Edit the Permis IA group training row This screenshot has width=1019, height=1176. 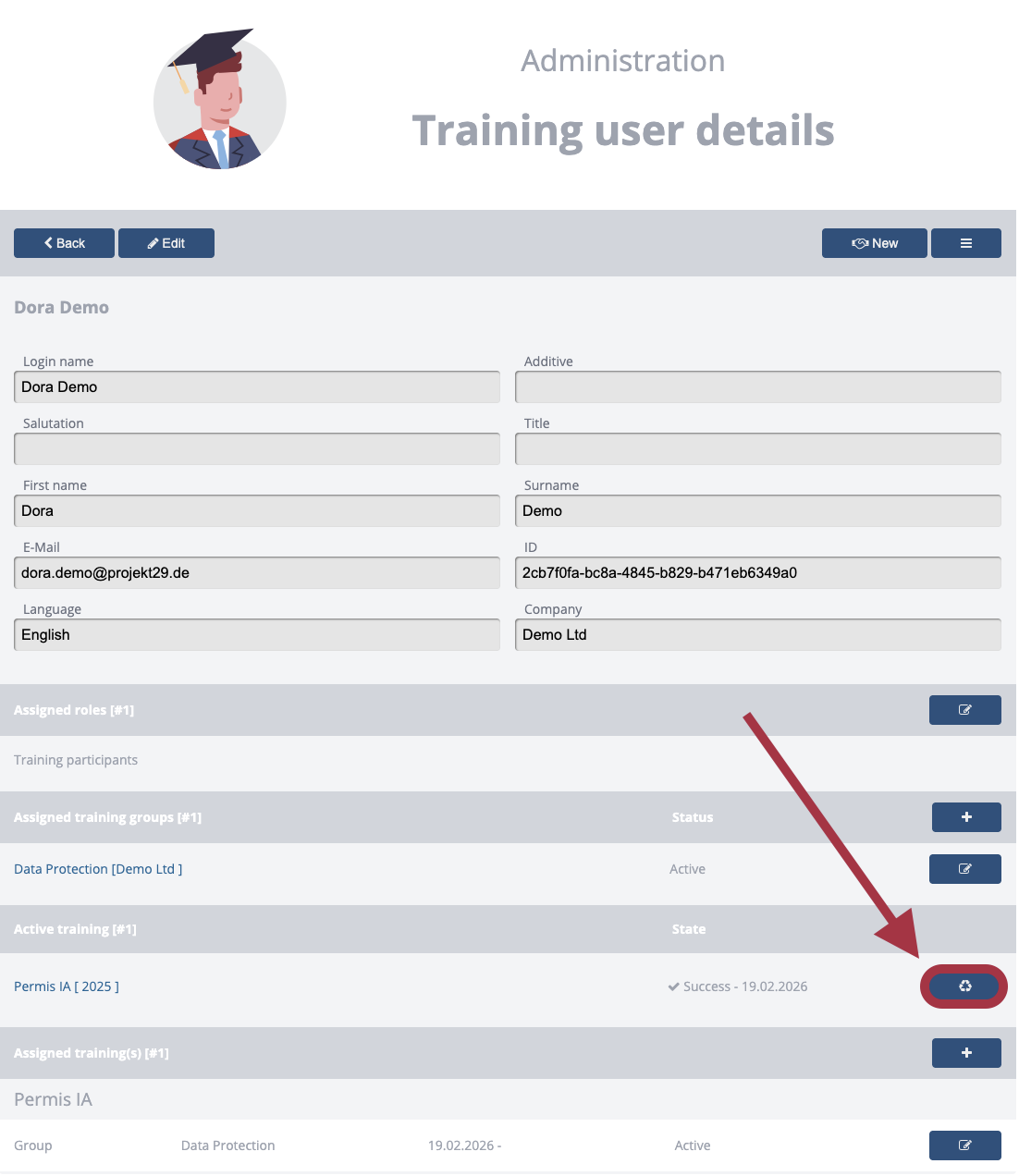coord(964,1145)
